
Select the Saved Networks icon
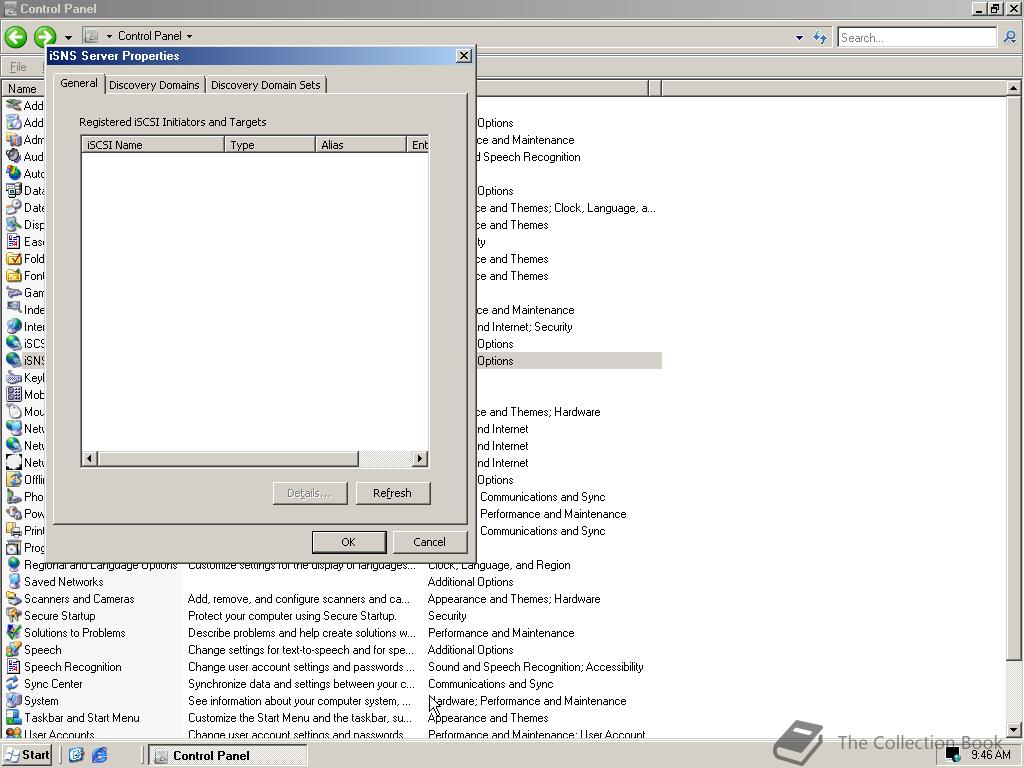point(13,582)
